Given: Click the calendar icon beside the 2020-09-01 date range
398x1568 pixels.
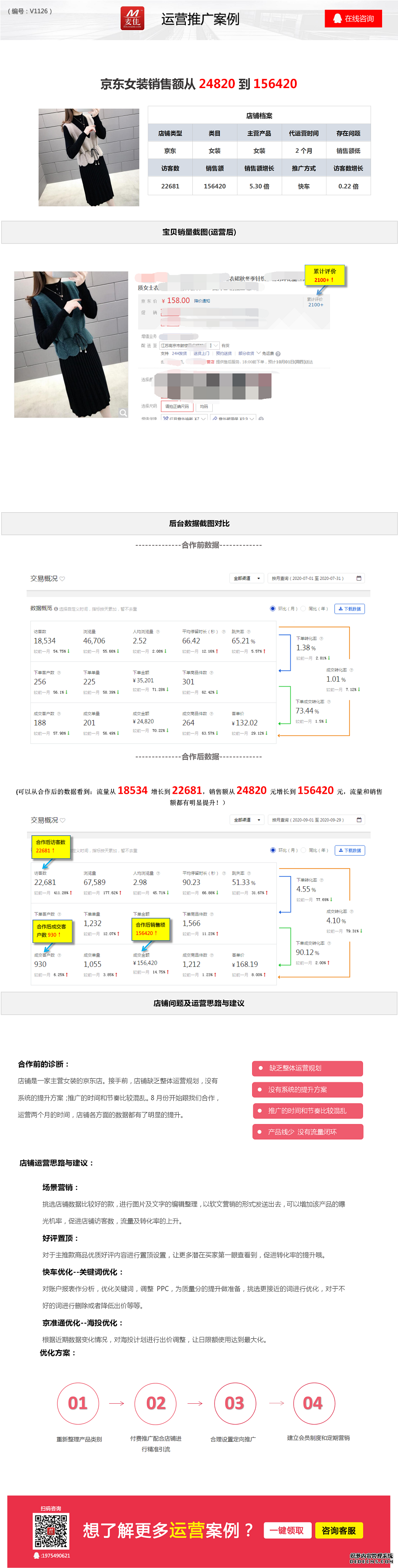Looking at the screenshot, I should click(359, 820).
